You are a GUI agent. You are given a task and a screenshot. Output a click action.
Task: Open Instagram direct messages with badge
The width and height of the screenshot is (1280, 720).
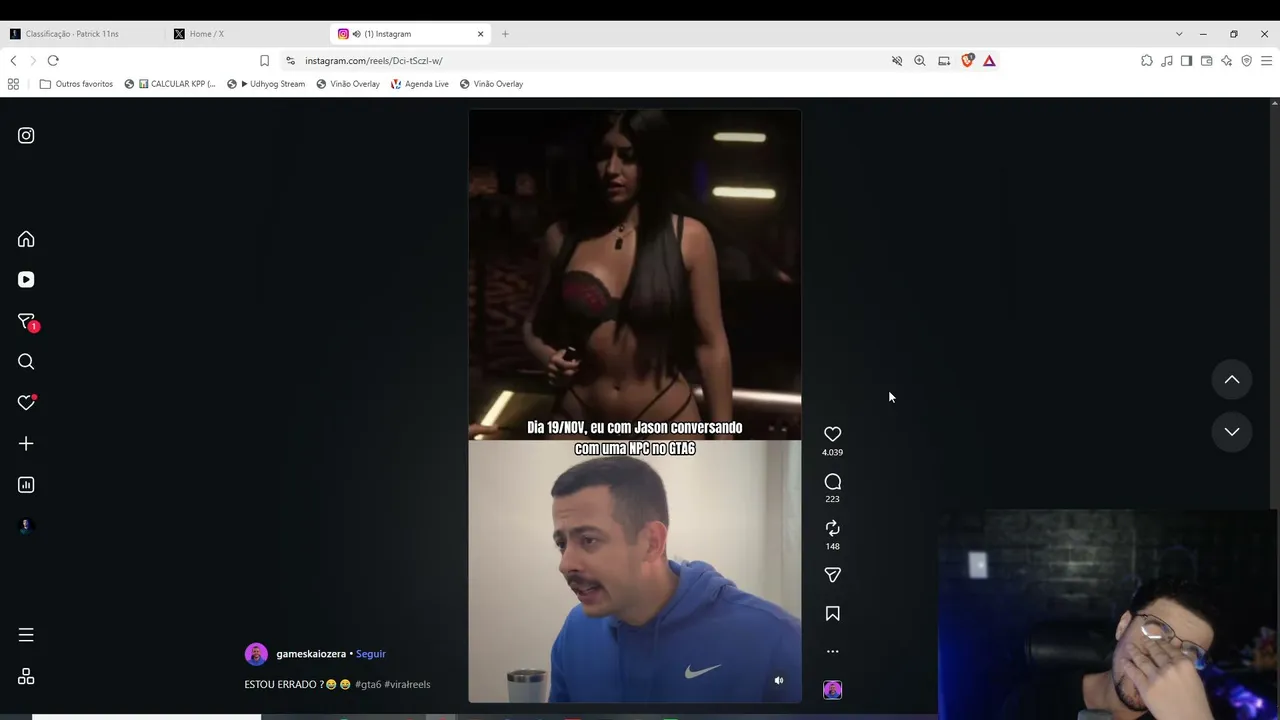pos(27,321)
